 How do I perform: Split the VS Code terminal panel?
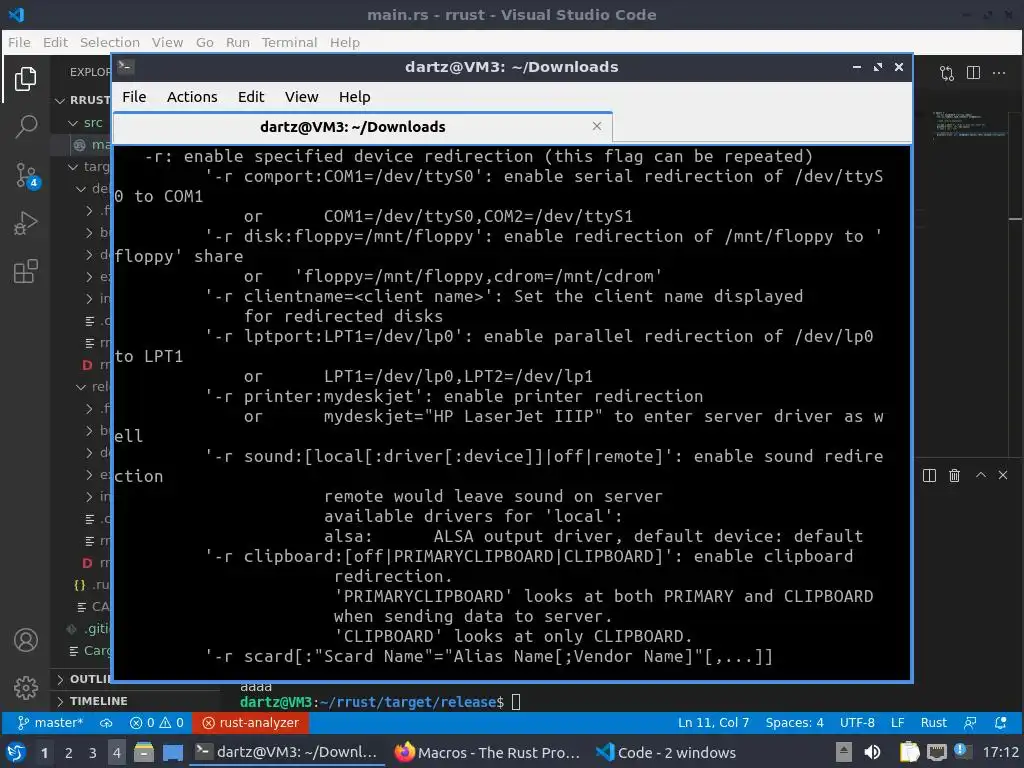tap(929, 475)
